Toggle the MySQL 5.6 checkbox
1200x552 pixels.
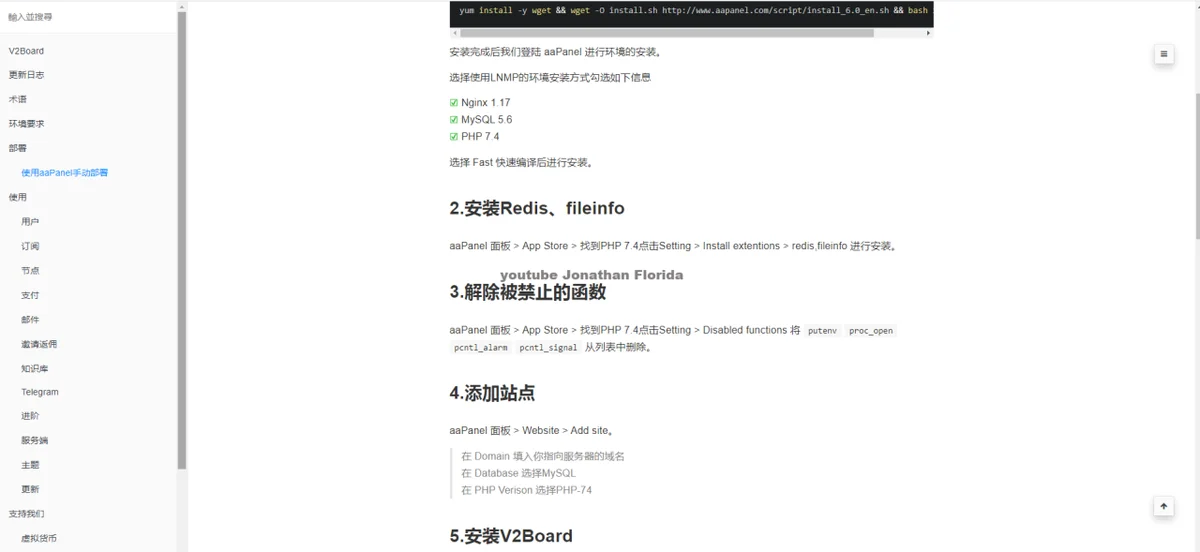click(454, 120)
